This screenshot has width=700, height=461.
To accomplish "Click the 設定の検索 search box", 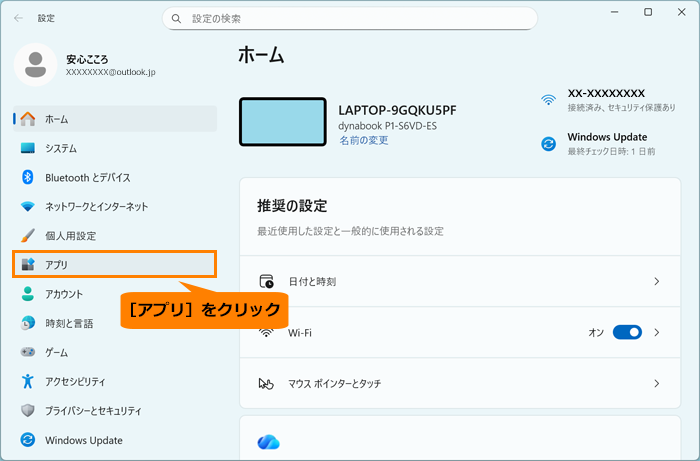I will point(349,18).
